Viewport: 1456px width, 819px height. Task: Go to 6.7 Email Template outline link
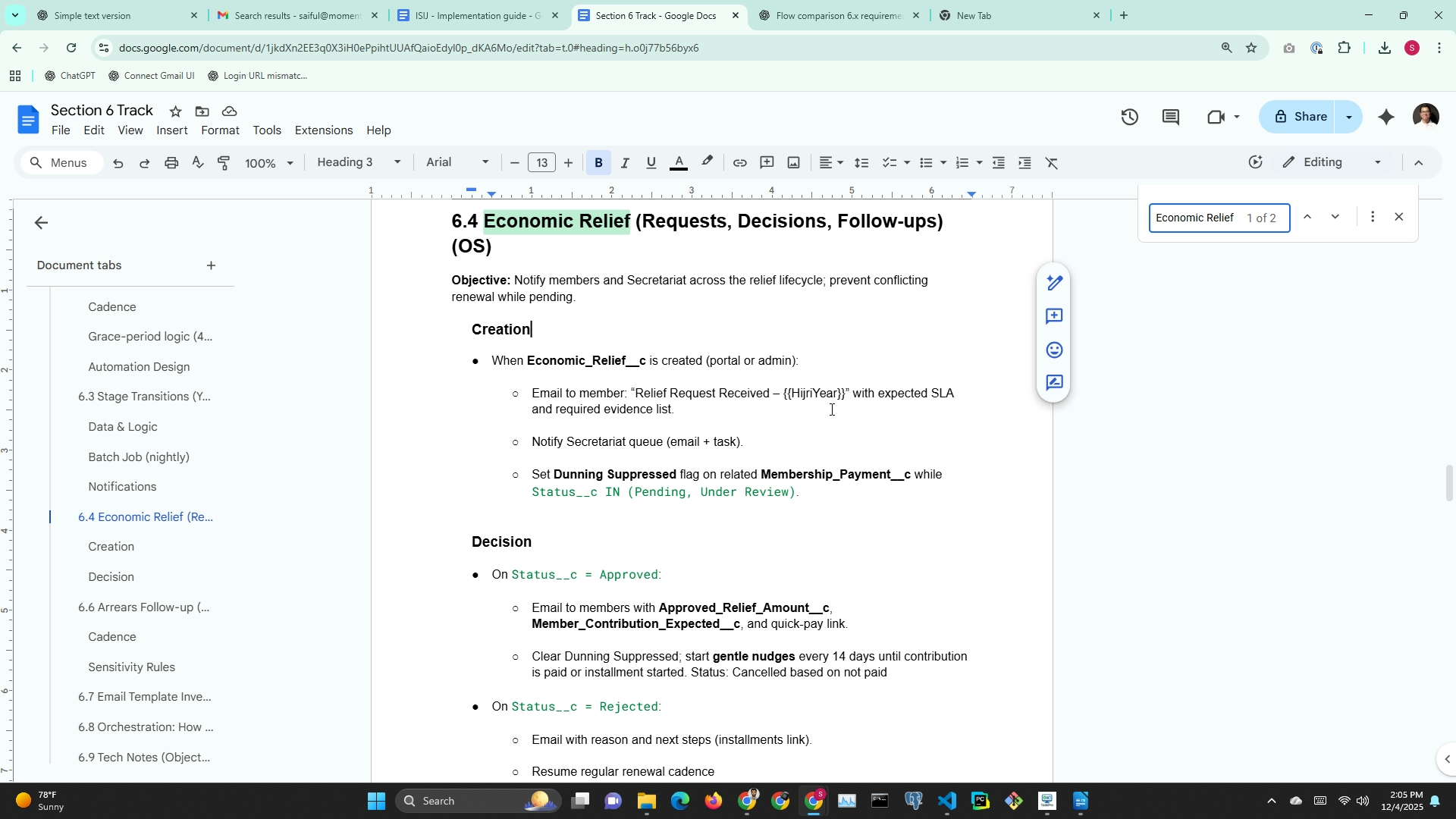point(144,697)
